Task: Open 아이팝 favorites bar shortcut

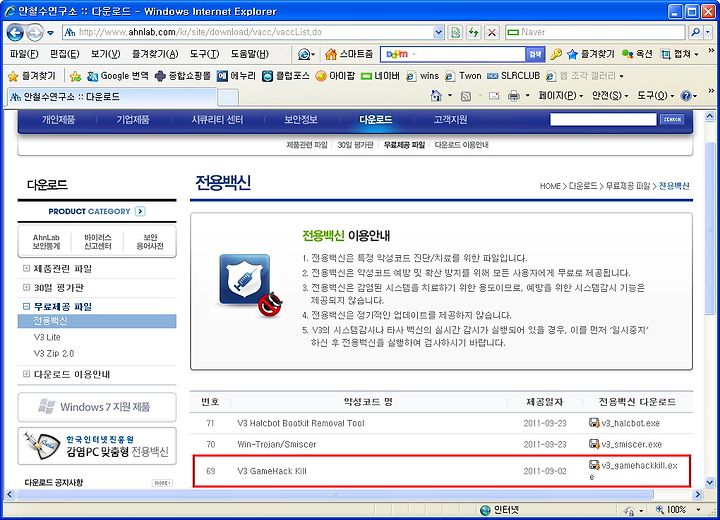Action: point(335,76)
